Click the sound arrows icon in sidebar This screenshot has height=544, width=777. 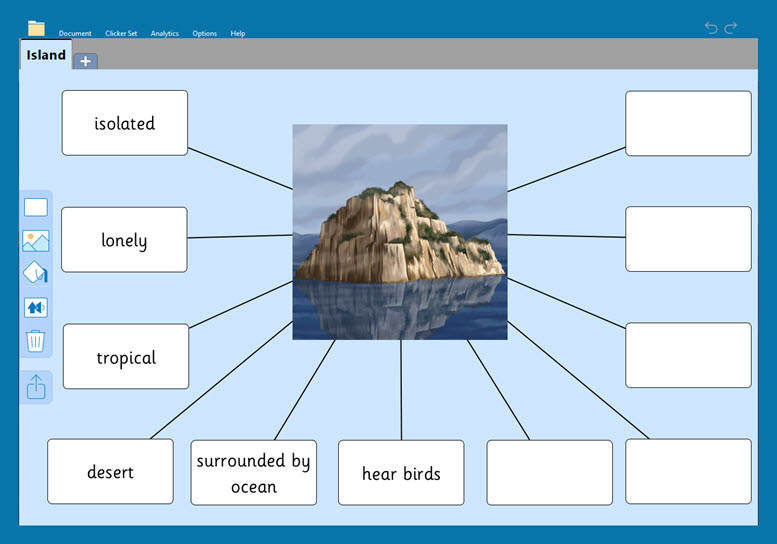click(x=35, y=308)
